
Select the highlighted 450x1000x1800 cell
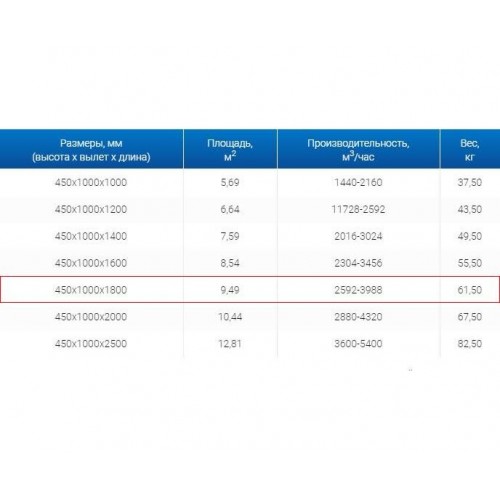click(x=91, y=290)
